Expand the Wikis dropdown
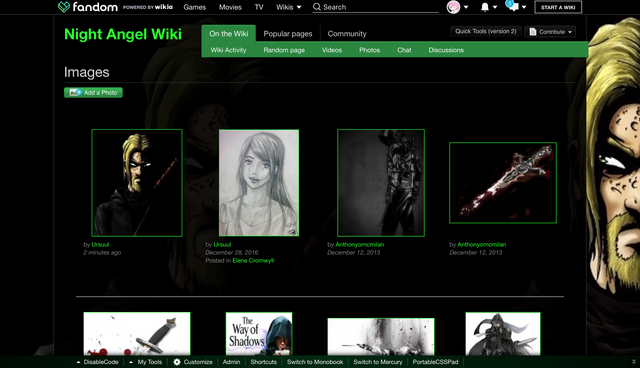The height and width of the screenshot is (368, 640). 299,7
